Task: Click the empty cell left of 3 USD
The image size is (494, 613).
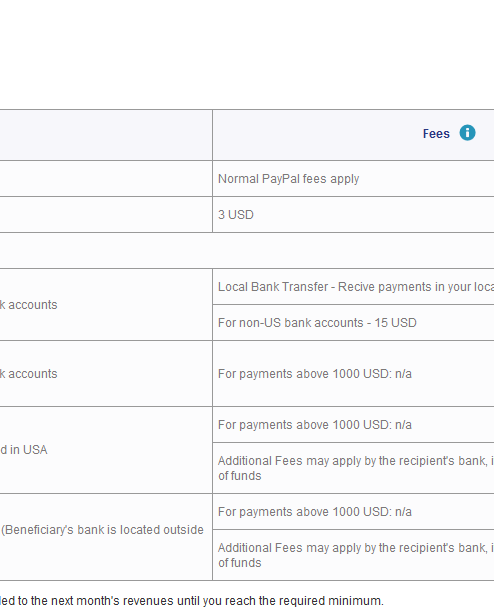Action: pos(106,215)
